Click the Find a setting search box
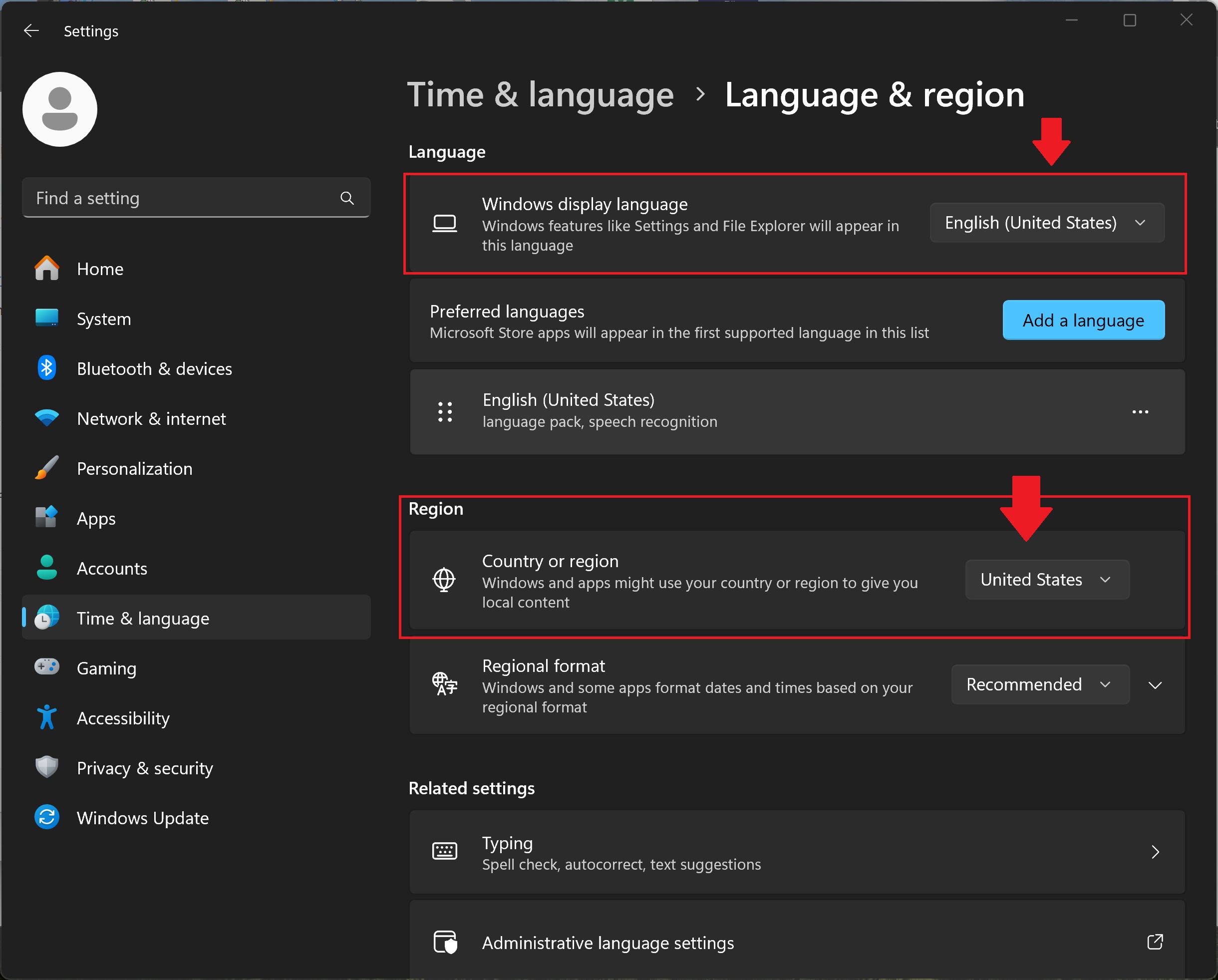 pos(196,198)
